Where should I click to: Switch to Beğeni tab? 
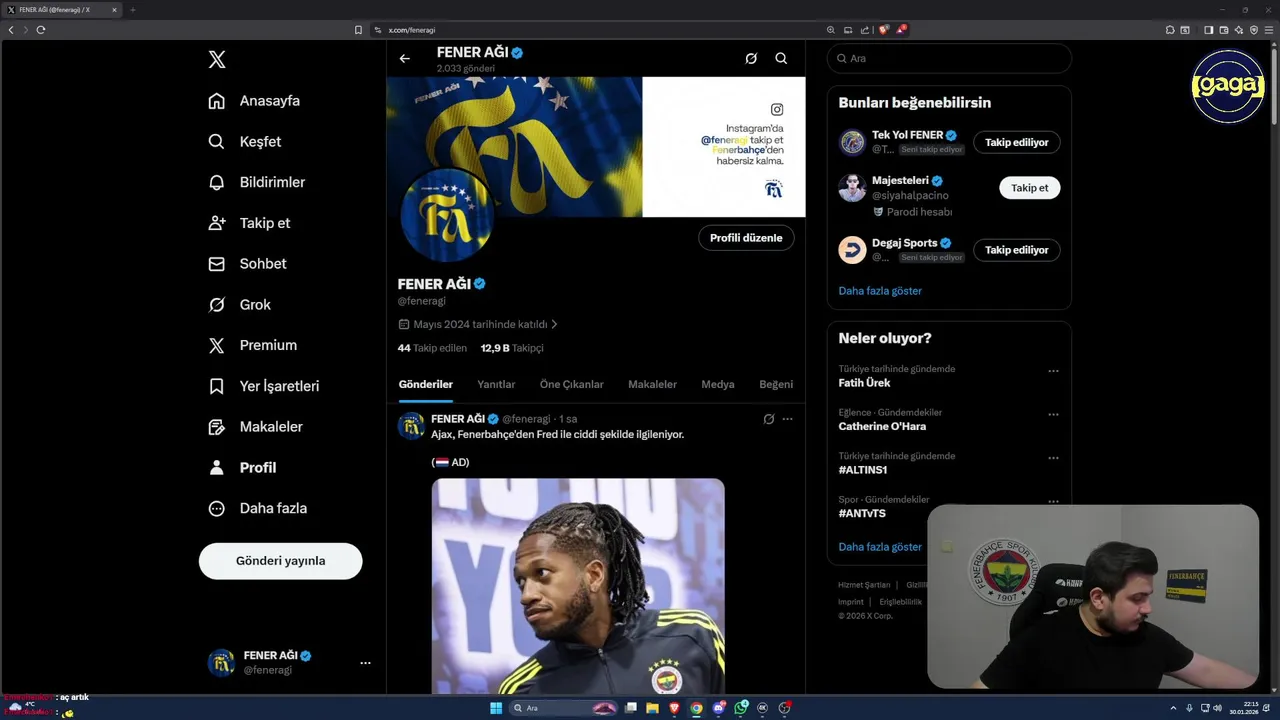776,384
